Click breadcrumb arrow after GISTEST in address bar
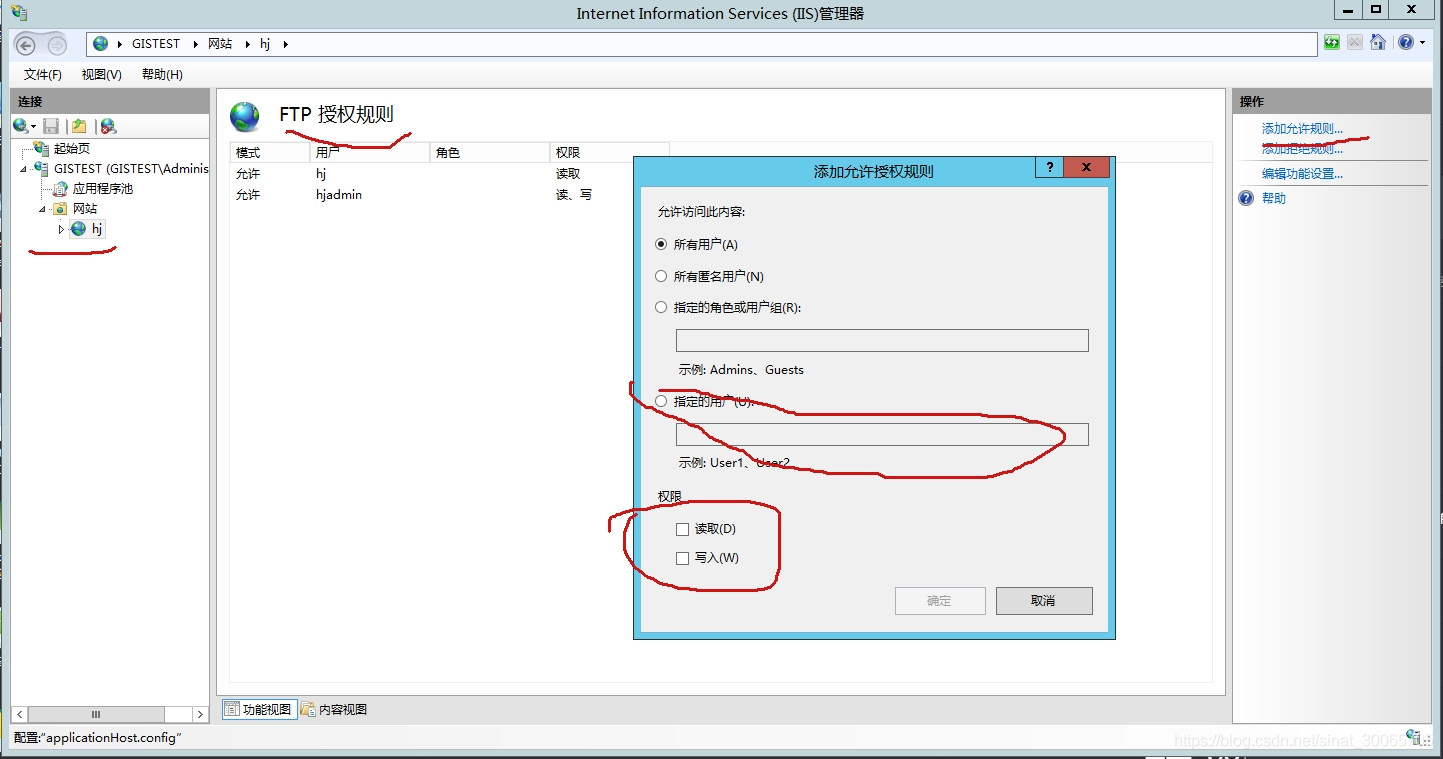The image size is (1443, 759). tap(195, 44)
